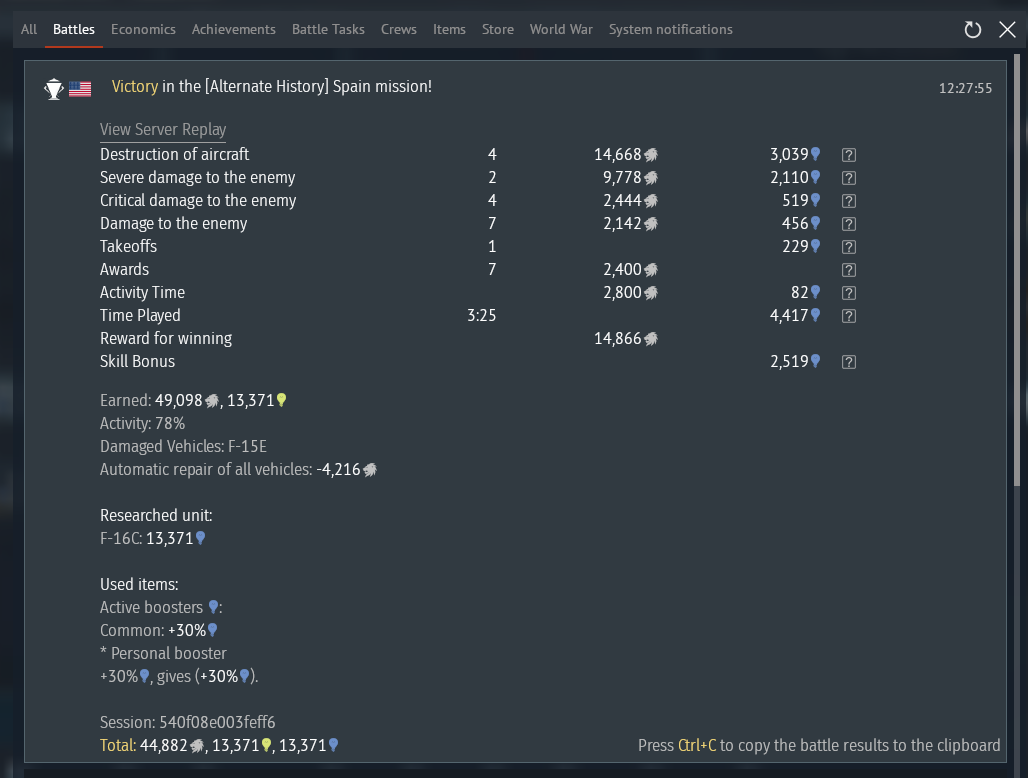The height and width of the screenshot is (778, 1028).
Task: Open the All messages tab
Action: (x=29, y=29)
